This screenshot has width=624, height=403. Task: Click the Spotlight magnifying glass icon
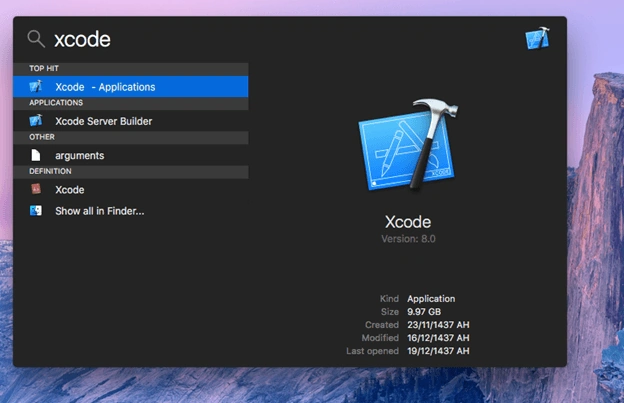click(36, 39)
